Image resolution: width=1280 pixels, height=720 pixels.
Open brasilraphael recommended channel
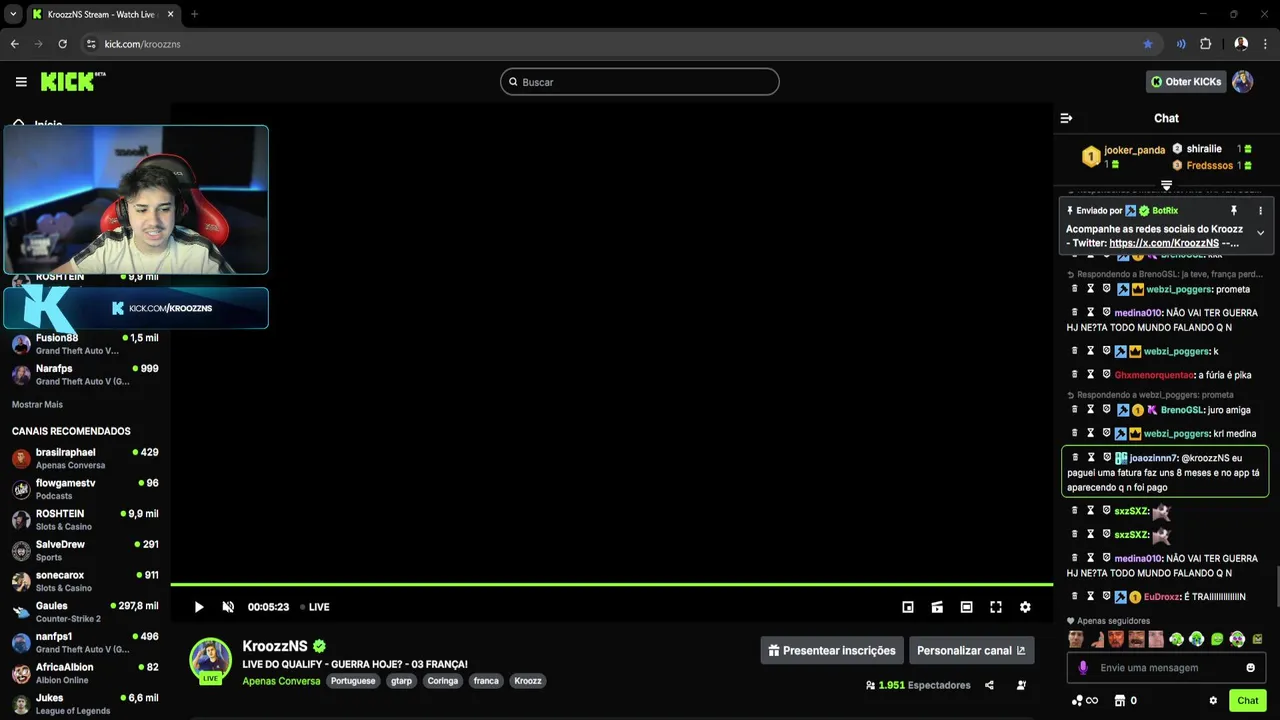click(x=85, y=458)
